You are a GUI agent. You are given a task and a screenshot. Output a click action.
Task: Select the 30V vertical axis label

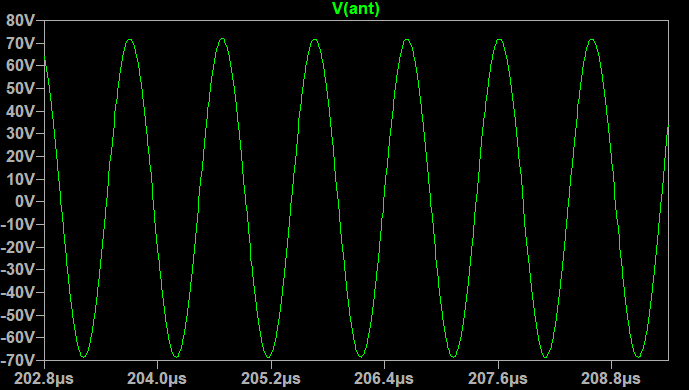[20, 134]
